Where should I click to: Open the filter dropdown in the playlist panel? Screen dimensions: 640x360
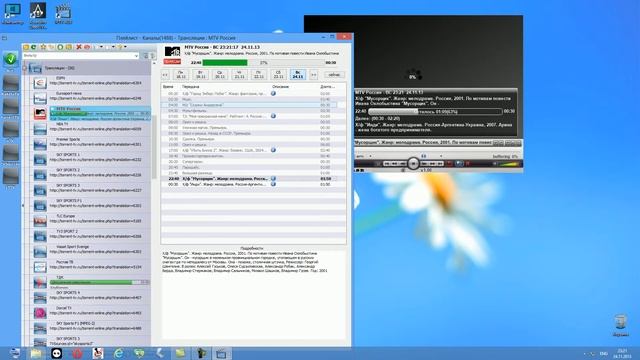(x=136, y=56)
